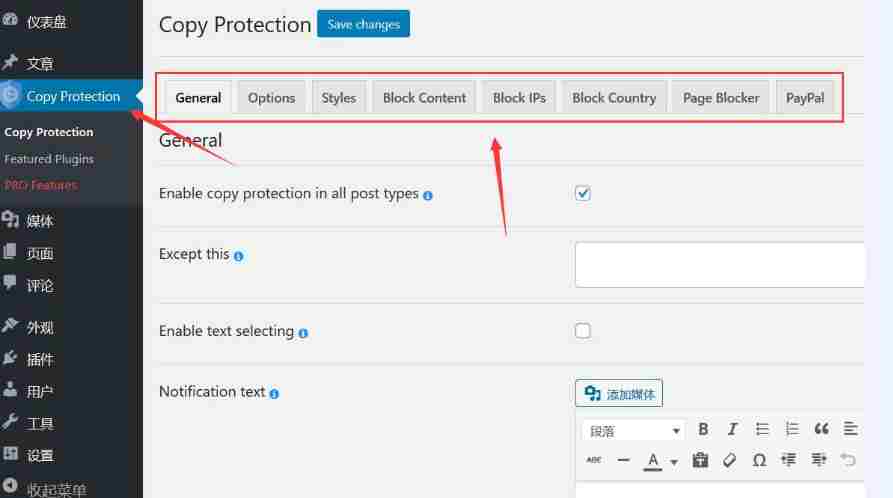
Task: Uncheck Enable copy protection in all post types
Action: coord(583,193)
